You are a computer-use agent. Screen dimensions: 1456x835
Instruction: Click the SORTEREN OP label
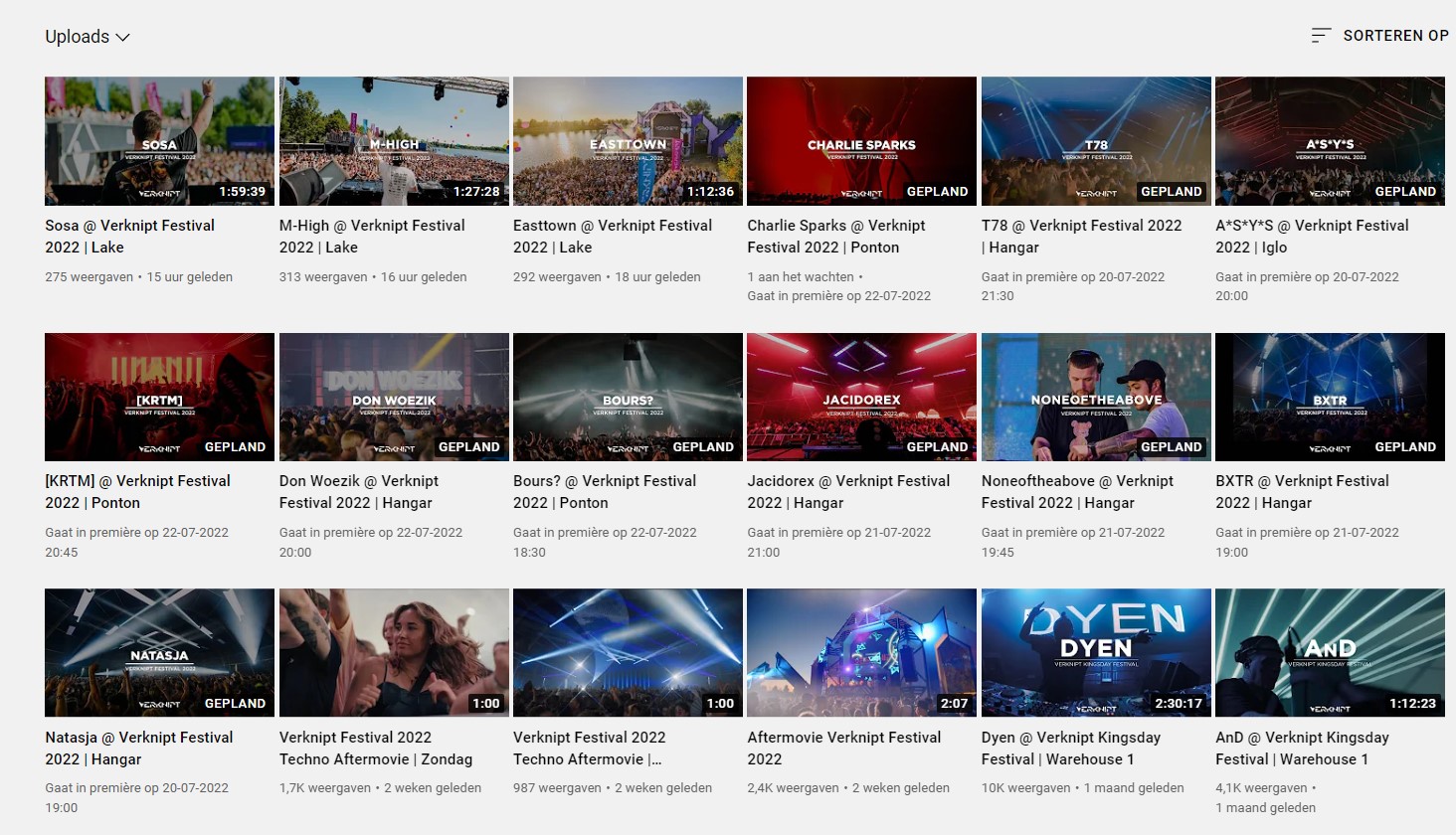pyautogui.click(x=1395, y=36)
